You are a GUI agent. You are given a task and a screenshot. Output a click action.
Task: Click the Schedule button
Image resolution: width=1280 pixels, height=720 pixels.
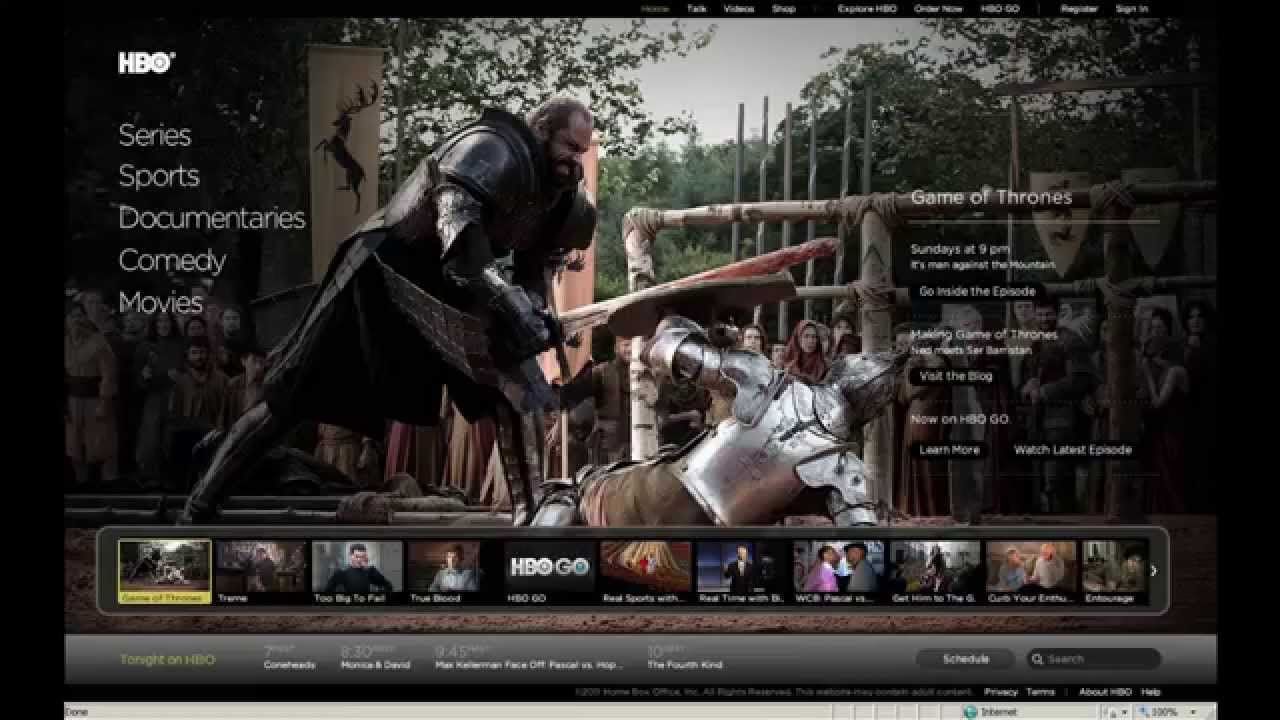coord(965,659)
